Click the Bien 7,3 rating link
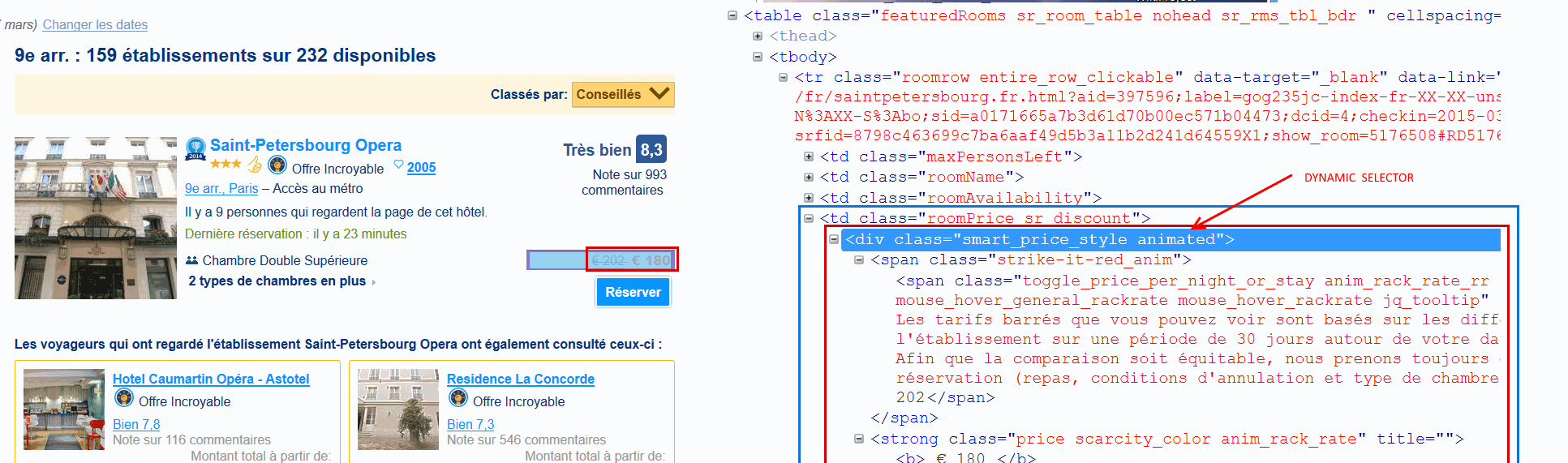Image resolution: width=1568 pixels, height=463 pixels. coord(470,424)
